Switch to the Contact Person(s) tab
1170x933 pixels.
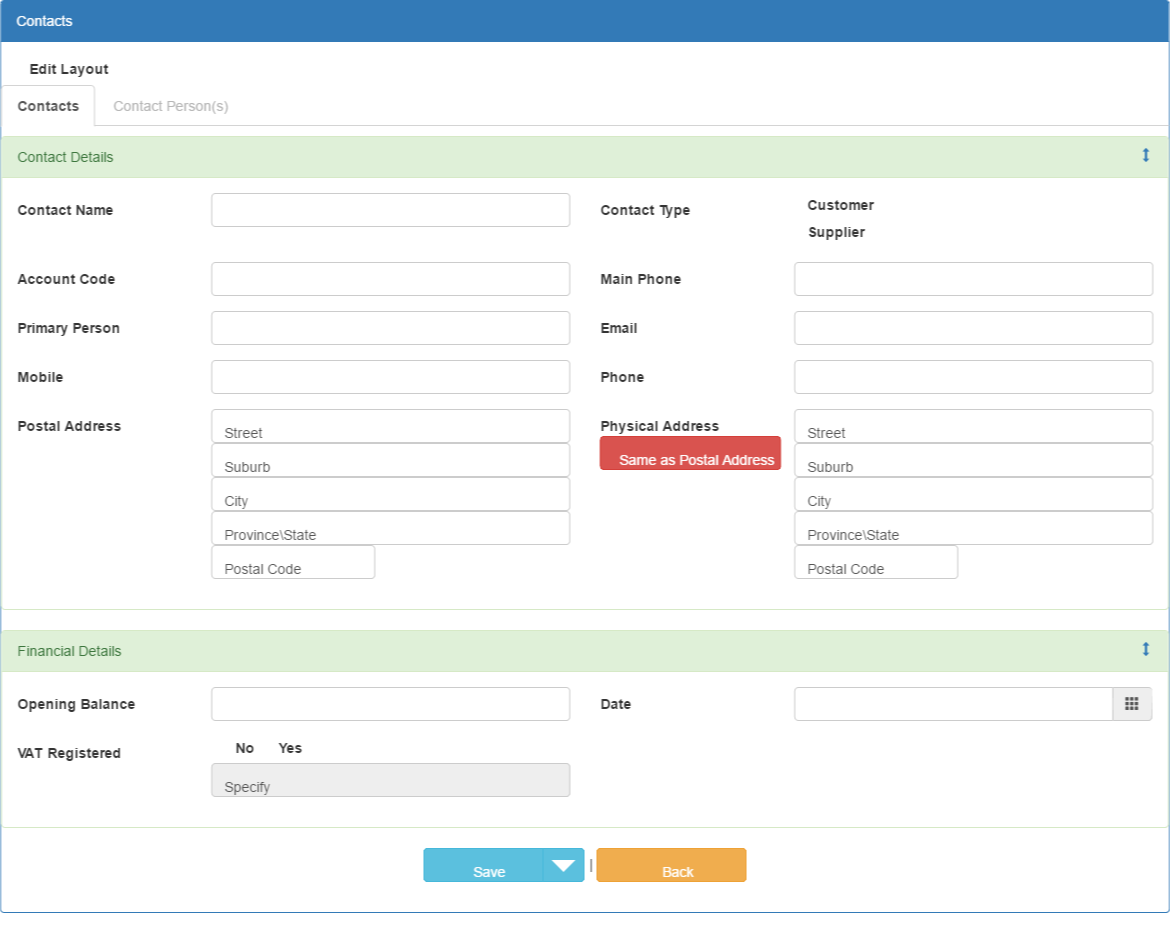click(171, 106)
